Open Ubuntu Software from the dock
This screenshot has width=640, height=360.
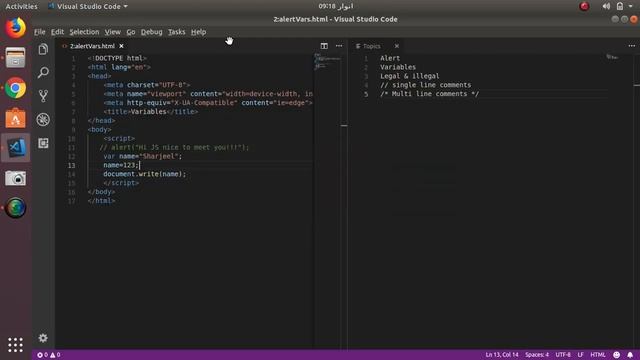[16, 118]
